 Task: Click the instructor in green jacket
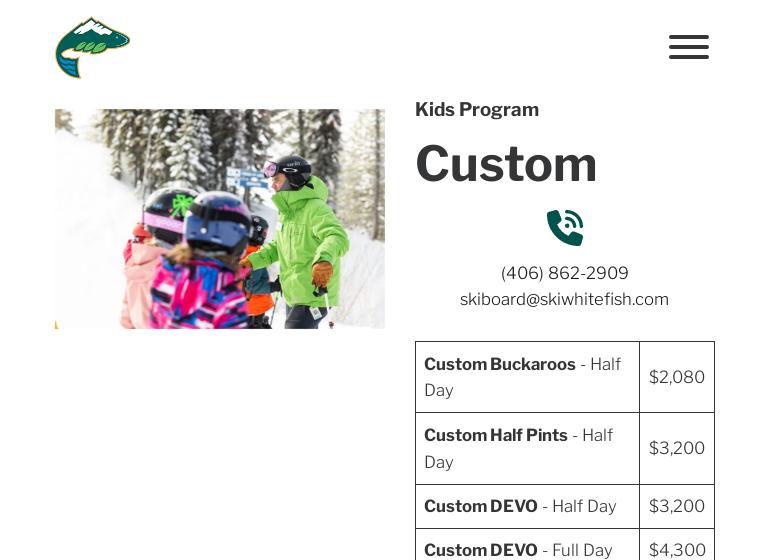point(300,241)
